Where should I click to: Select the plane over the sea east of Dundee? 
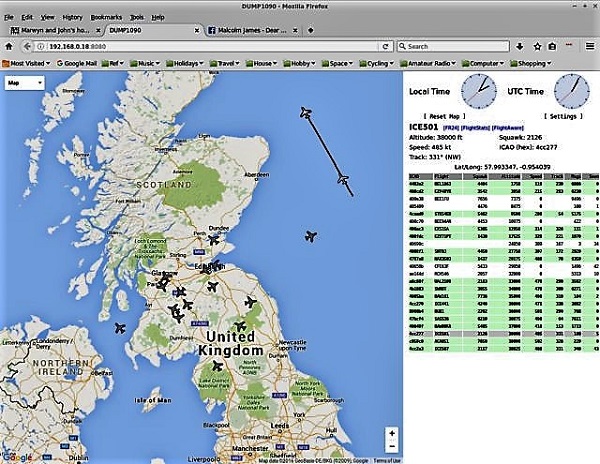[x=311, y=236]
